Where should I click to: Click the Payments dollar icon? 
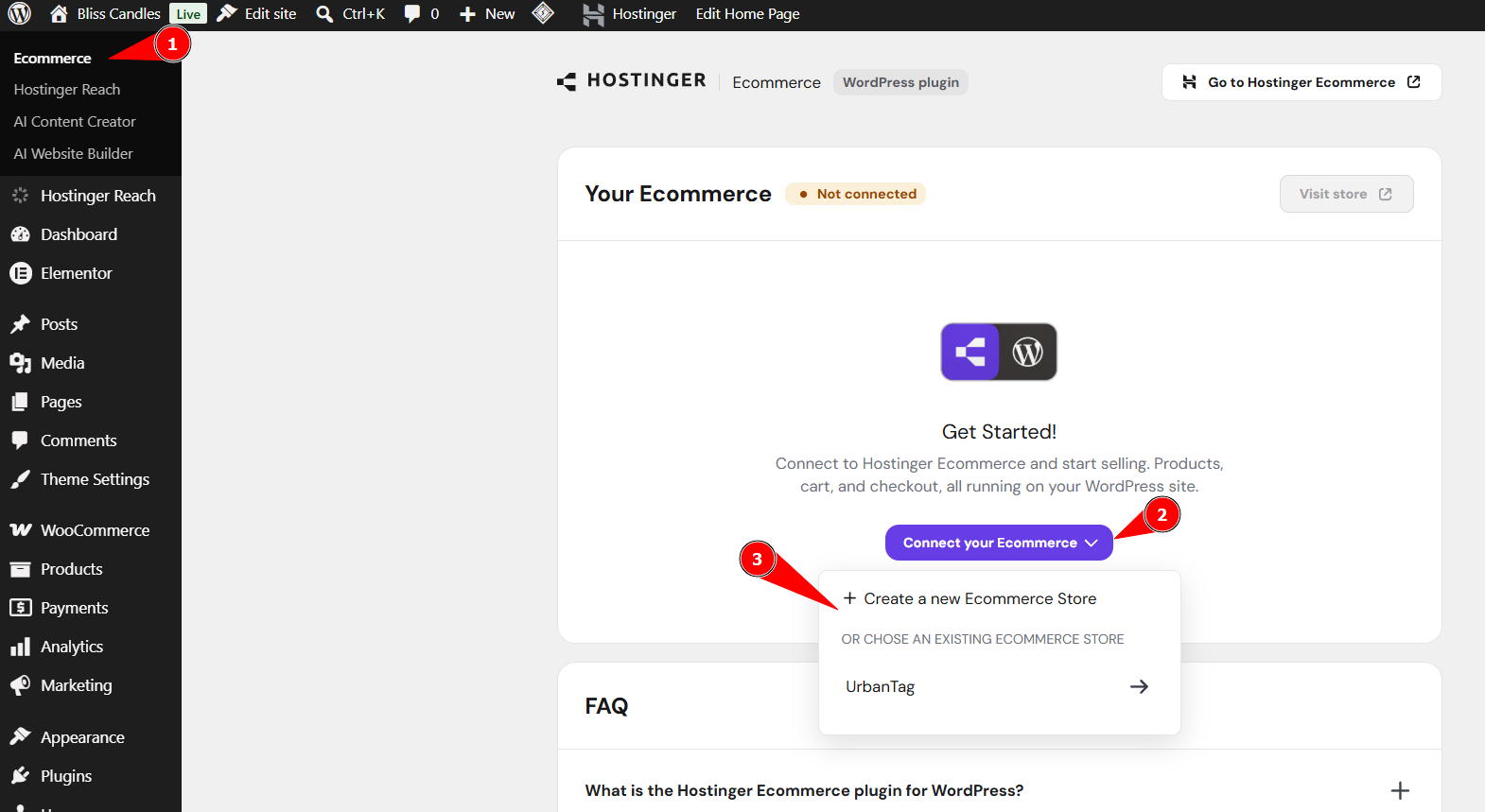(20, 608)
